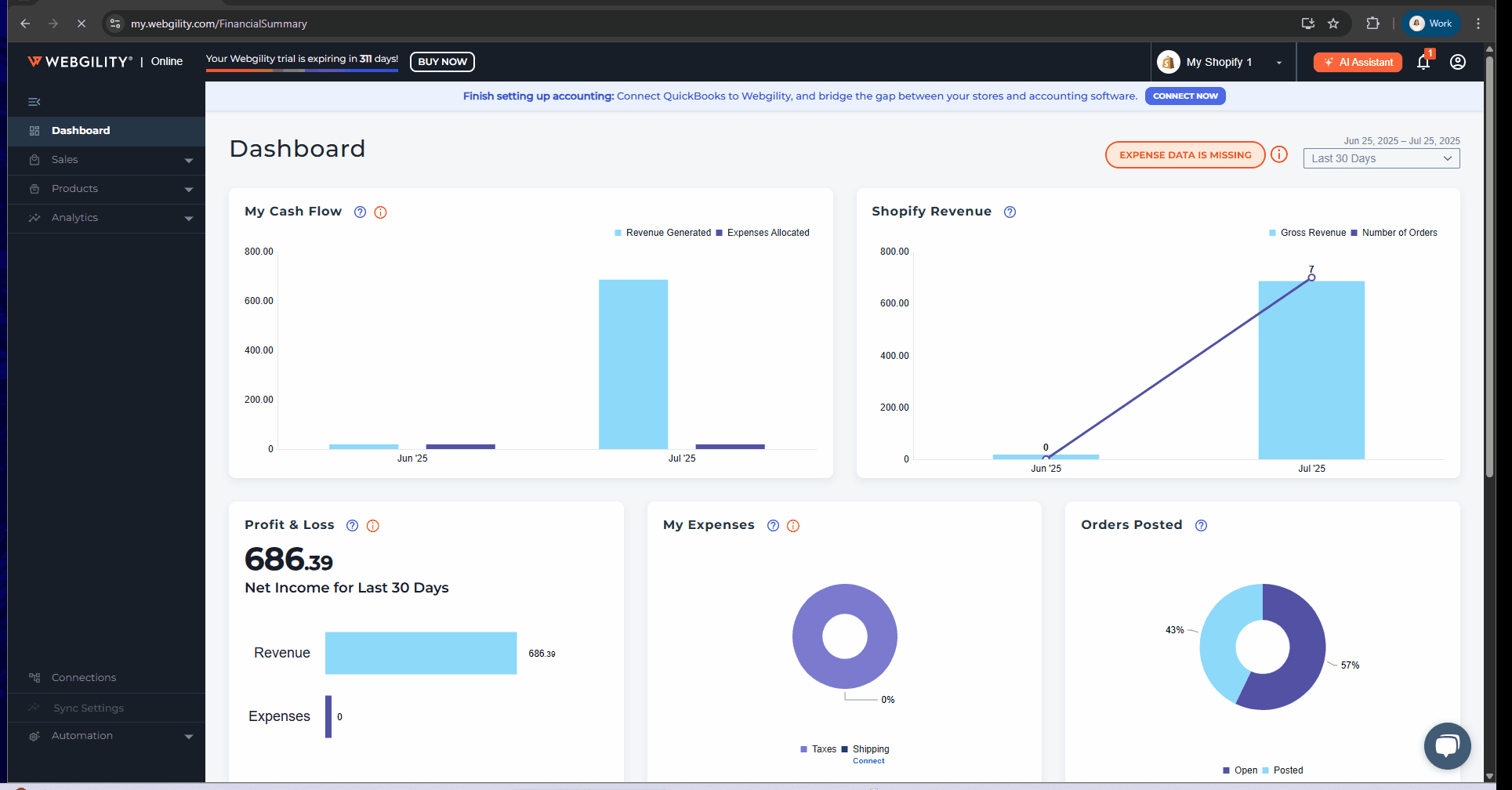Collapse the sidebar with the menu icon
The image size is (1512, 790).
[x=34, y=102]
